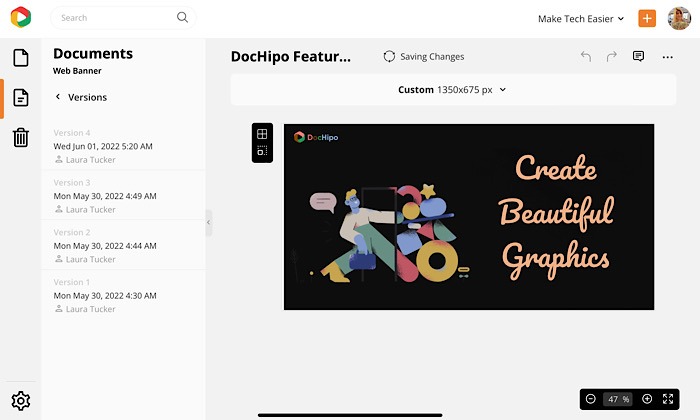Open the Make Tech Easier dropdown
Viewport: 700px width, 420px height.
tap(581, 19)
